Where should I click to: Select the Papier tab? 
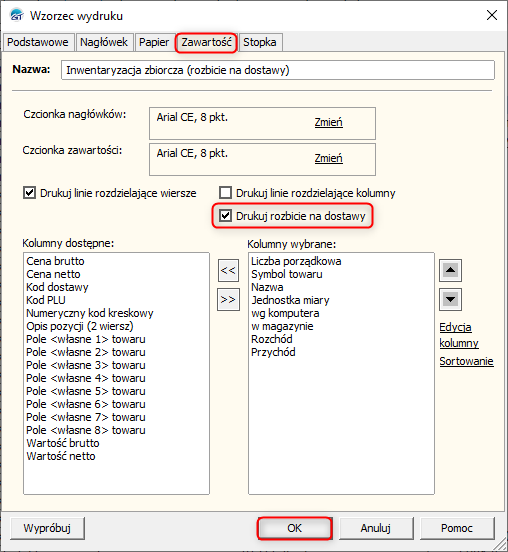tap(154, 42)
